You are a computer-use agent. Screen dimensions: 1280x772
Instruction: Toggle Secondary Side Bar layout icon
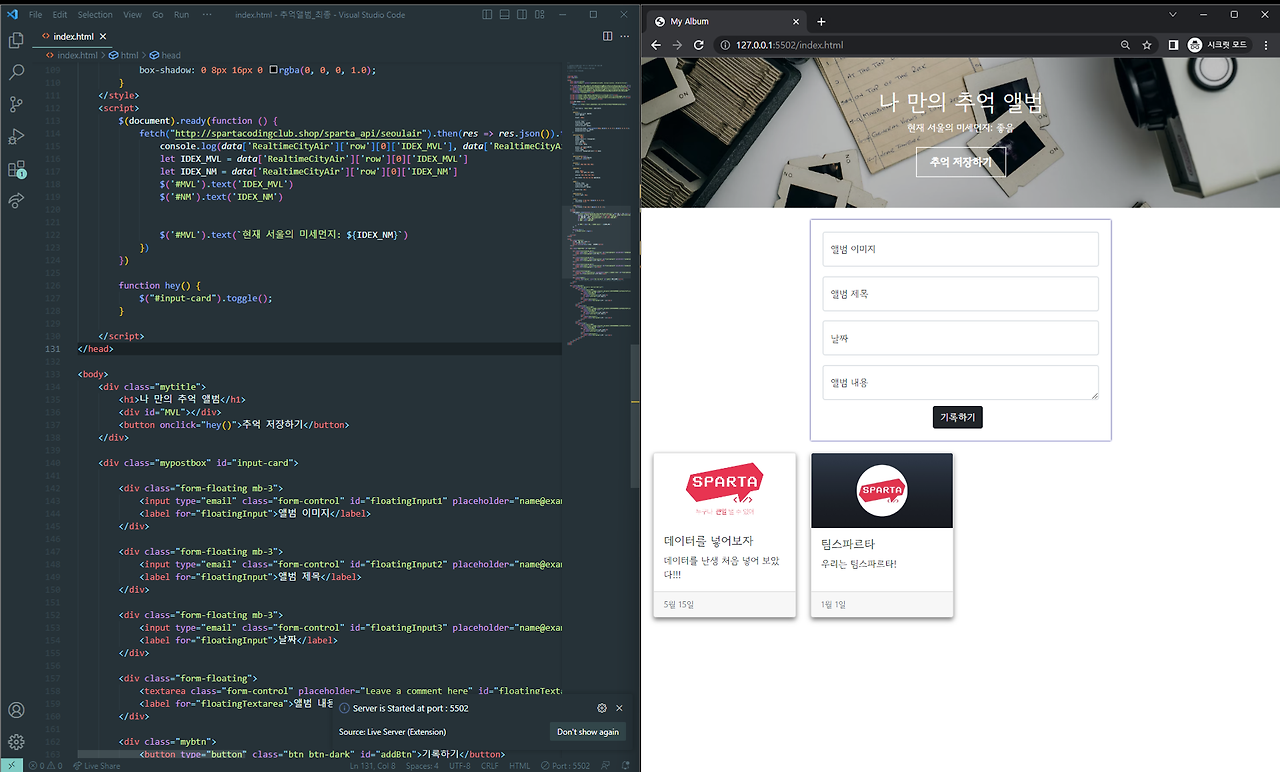[523, 14]
